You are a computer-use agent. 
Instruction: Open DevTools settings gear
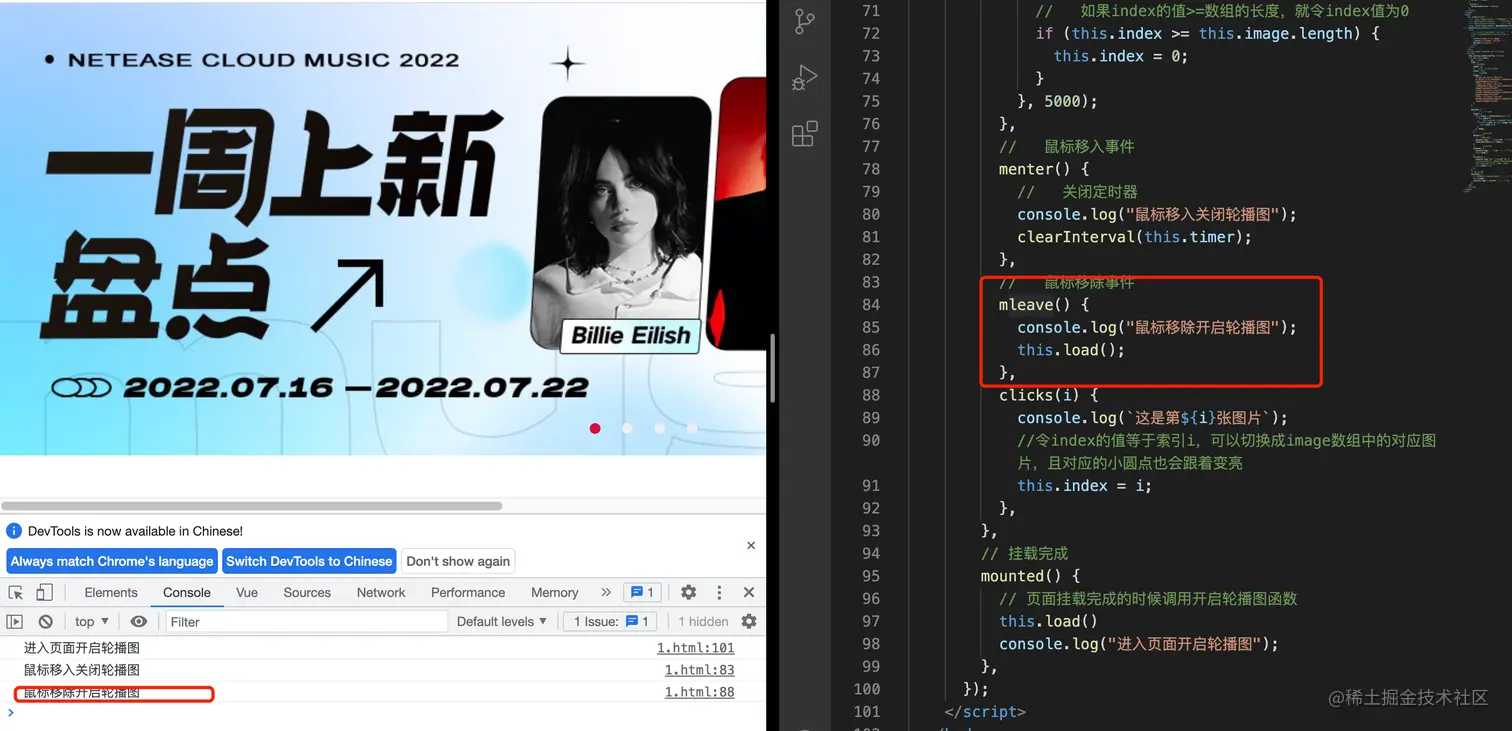(x=688, y=592)
